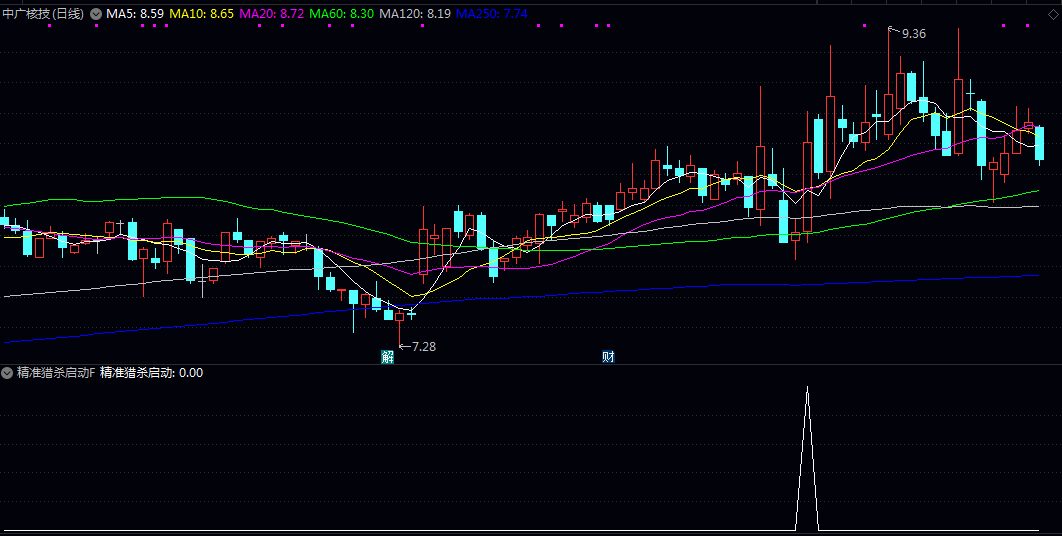This screenshot has height=536, width=1062.
Task: Click the blue MA250 legend label
Action: (491, 14)
